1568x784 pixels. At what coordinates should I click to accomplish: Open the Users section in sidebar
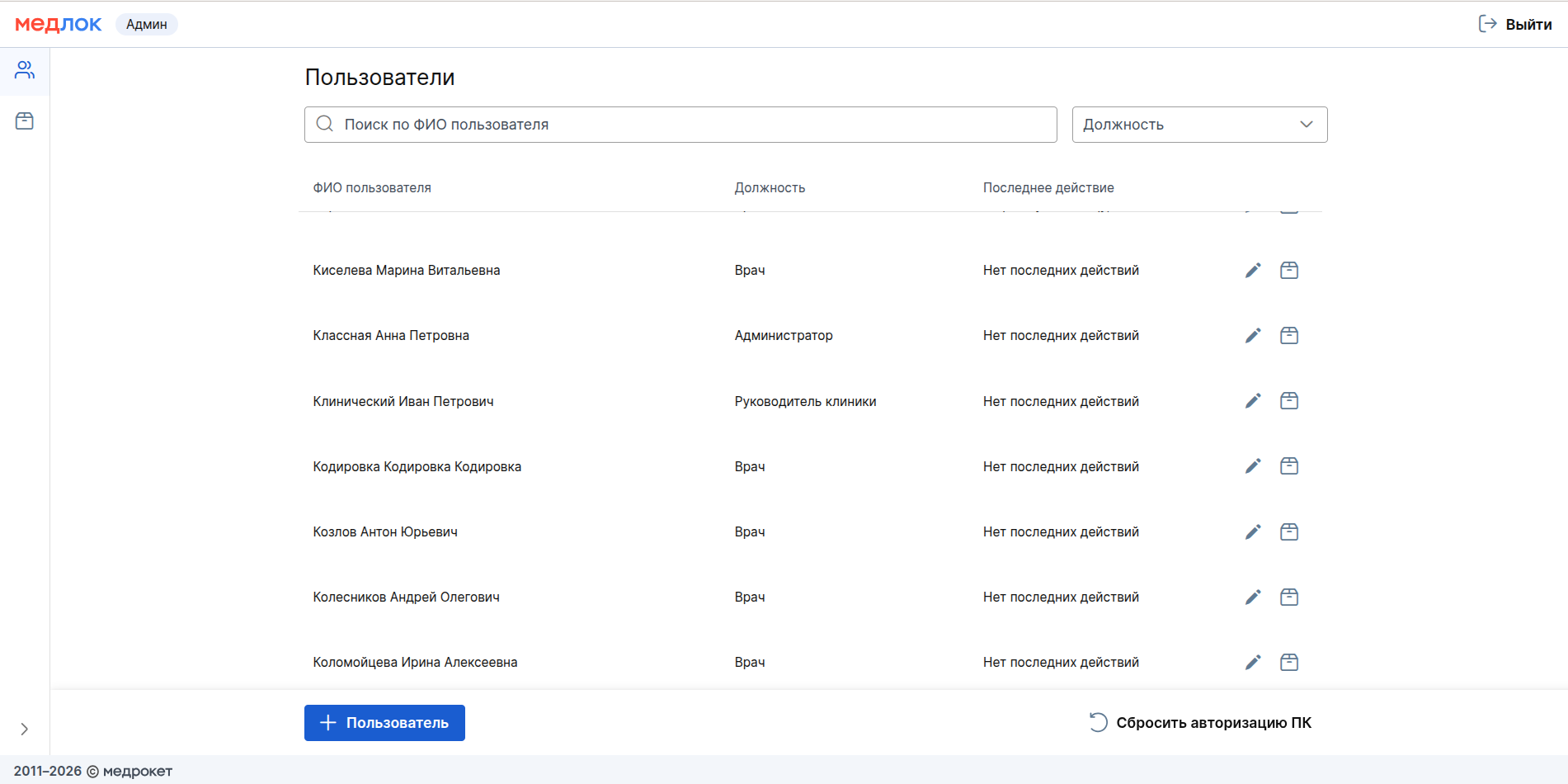[x=25, y=71]
